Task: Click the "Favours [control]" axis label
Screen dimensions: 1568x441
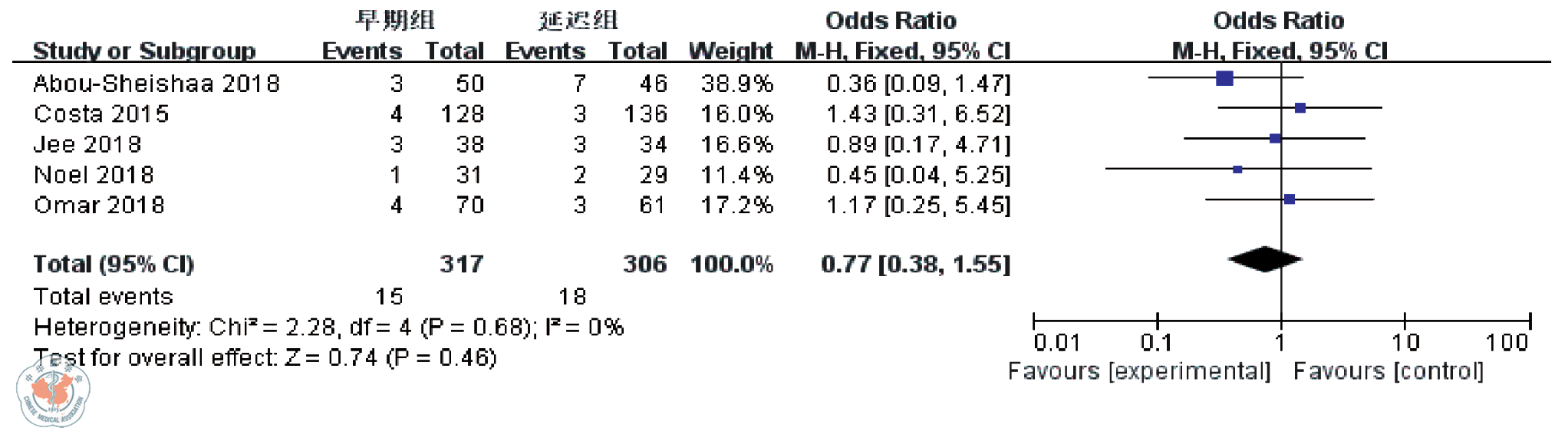Action: [x=1388, y=371]
